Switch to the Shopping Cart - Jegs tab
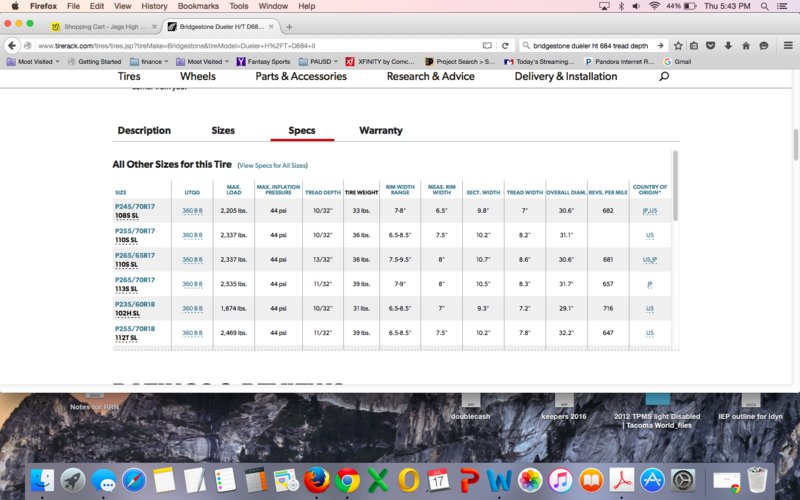 104,27
